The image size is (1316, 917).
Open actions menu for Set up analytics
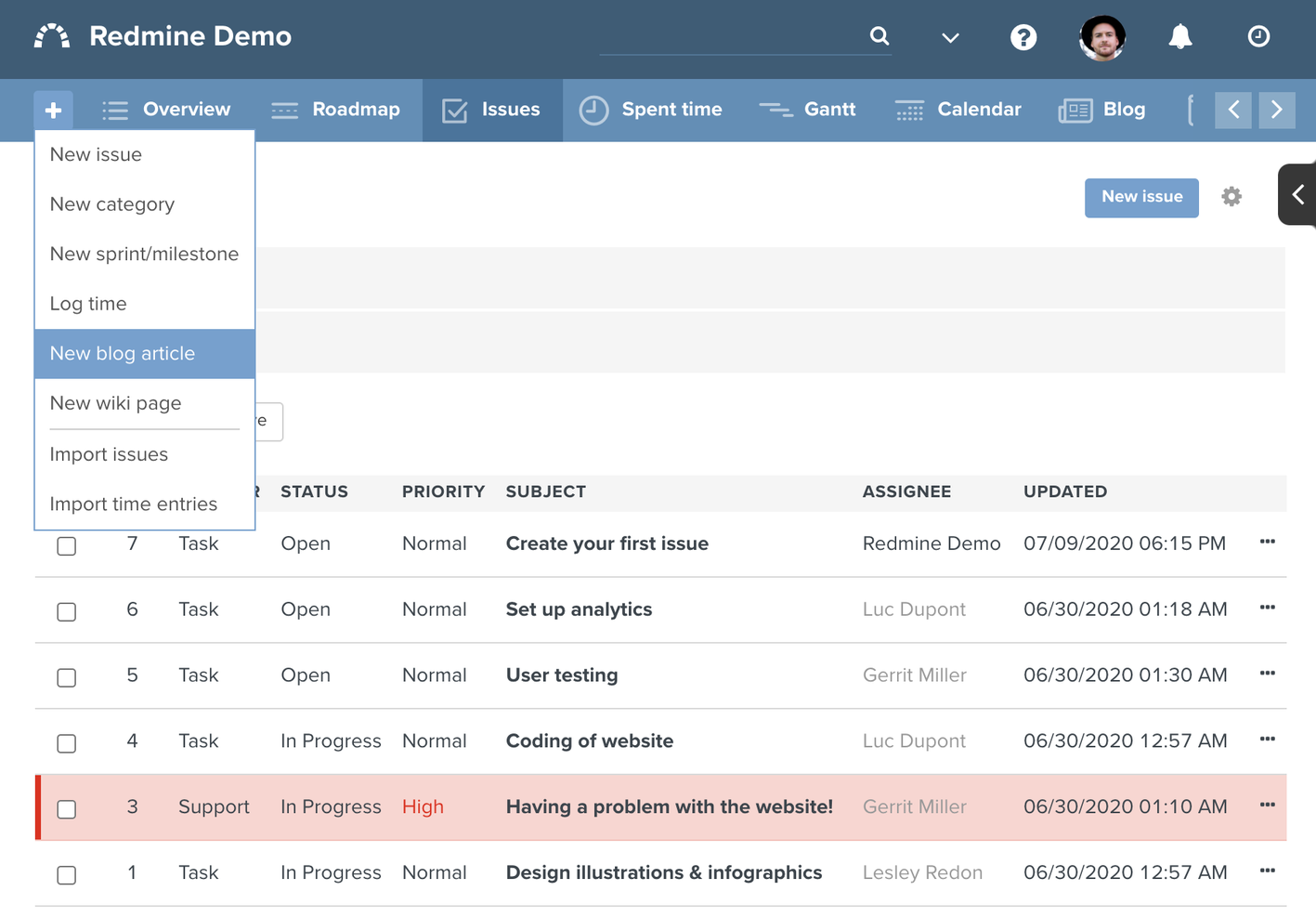tap(1268, 608)
